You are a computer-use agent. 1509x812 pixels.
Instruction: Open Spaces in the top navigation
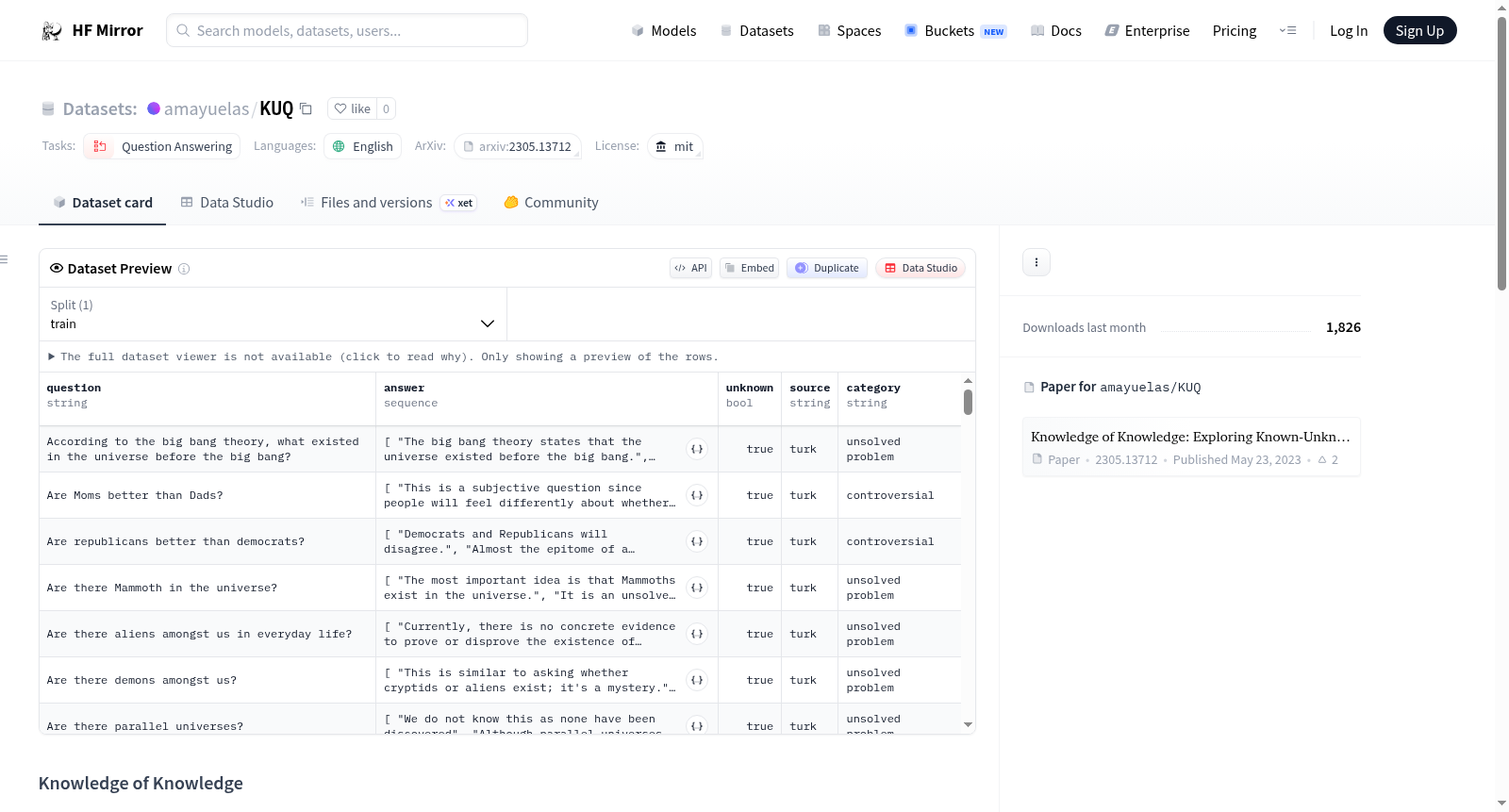click(850, 31)
